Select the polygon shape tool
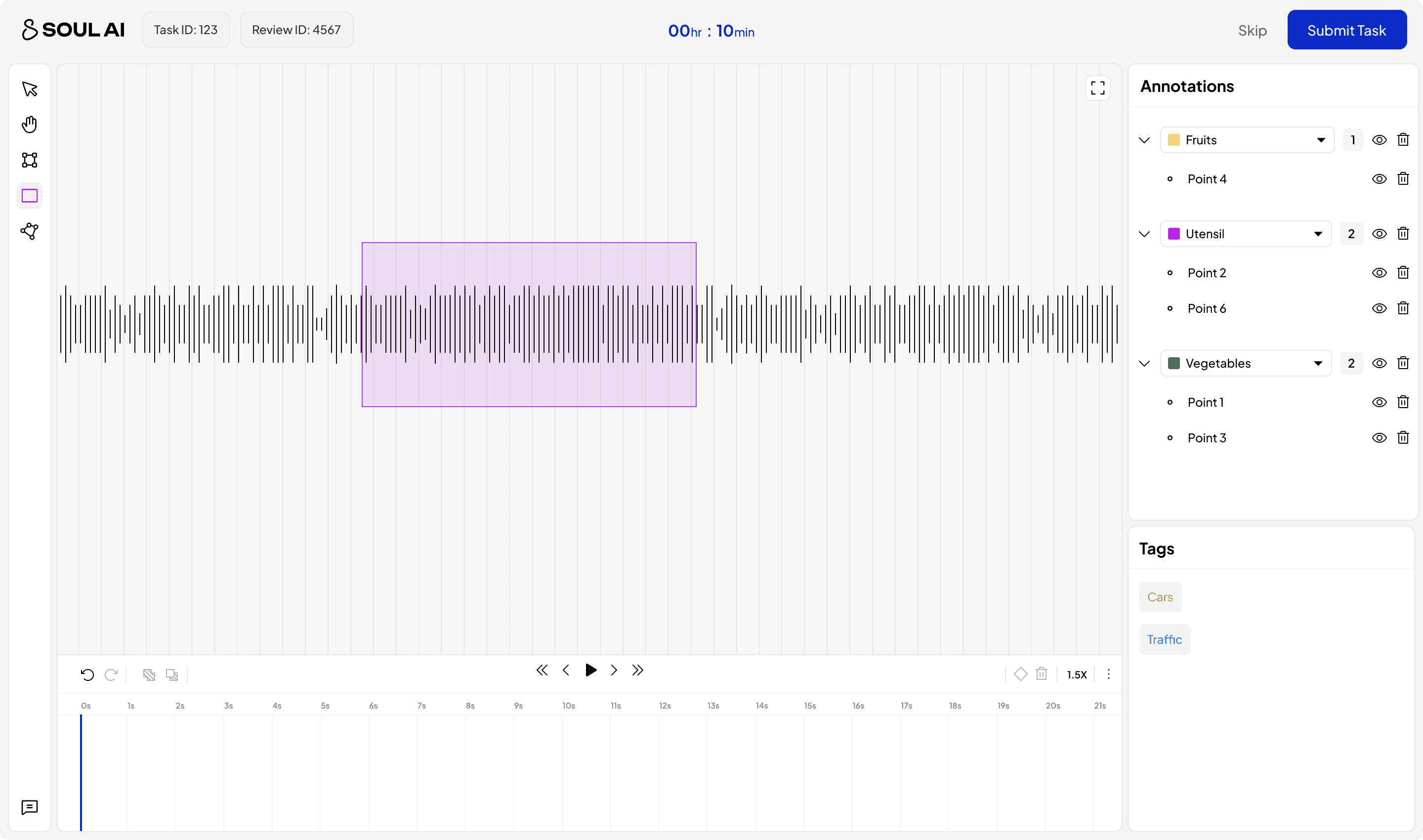This screenshot has width=1423, height=840. (x=30, y=231)
